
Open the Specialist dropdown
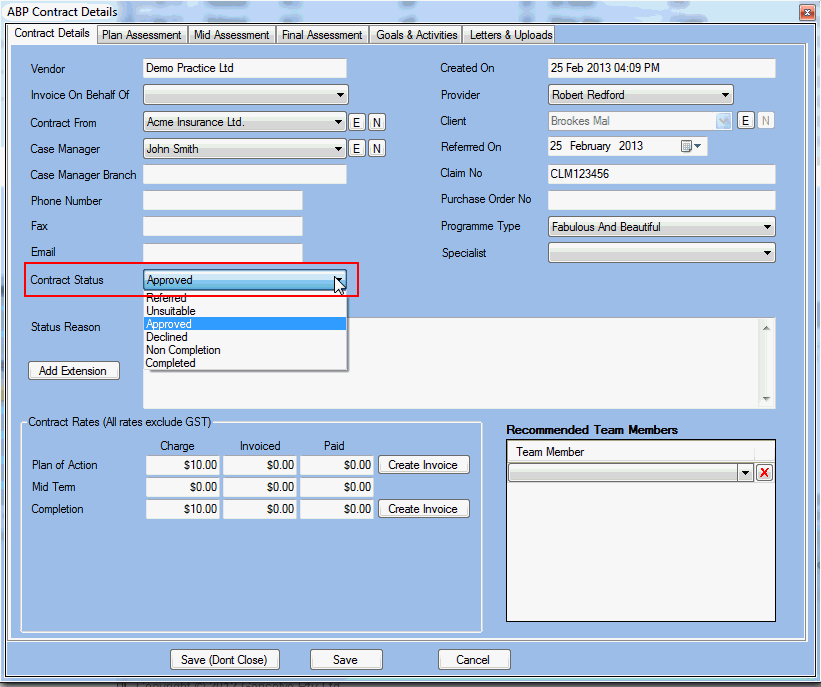[767, 253]
